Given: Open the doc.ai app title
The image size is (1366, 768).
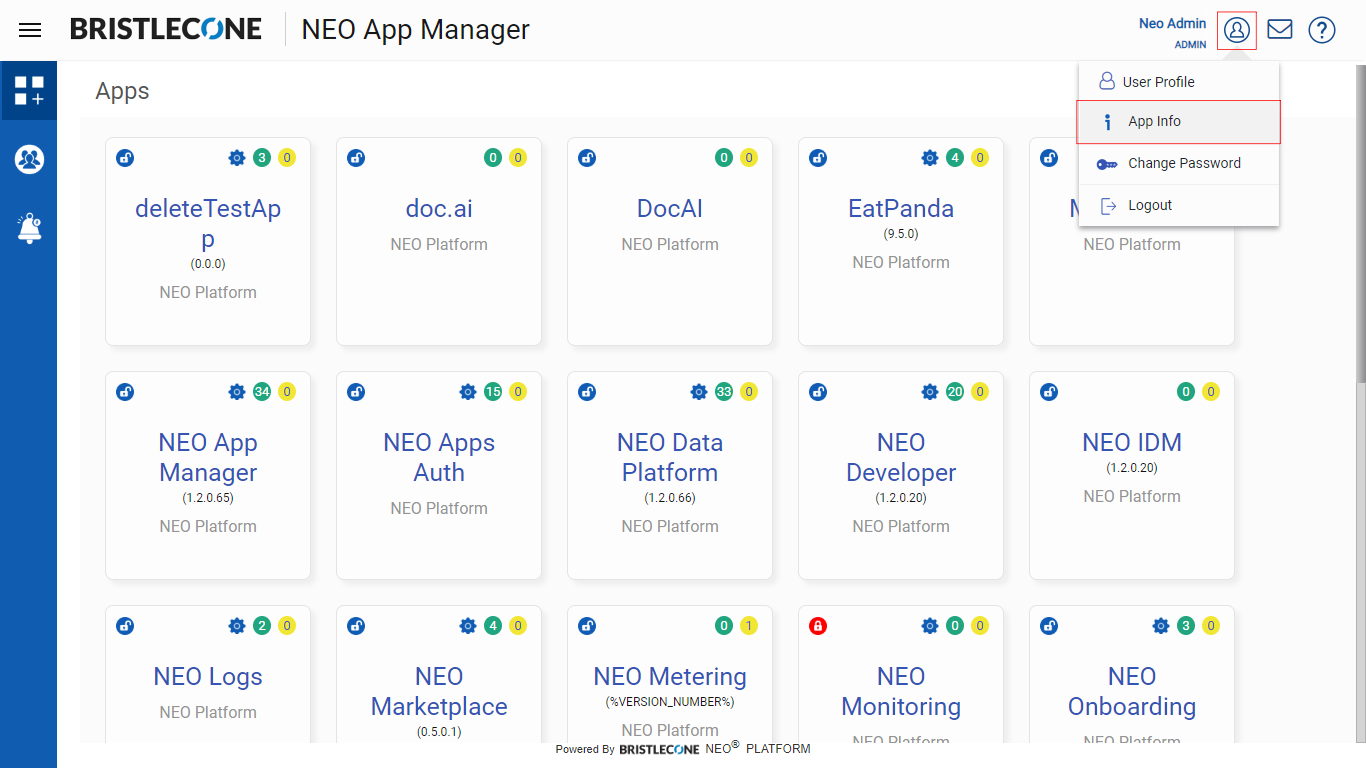Looking at the screenshot, I should [x=439, y=209].
